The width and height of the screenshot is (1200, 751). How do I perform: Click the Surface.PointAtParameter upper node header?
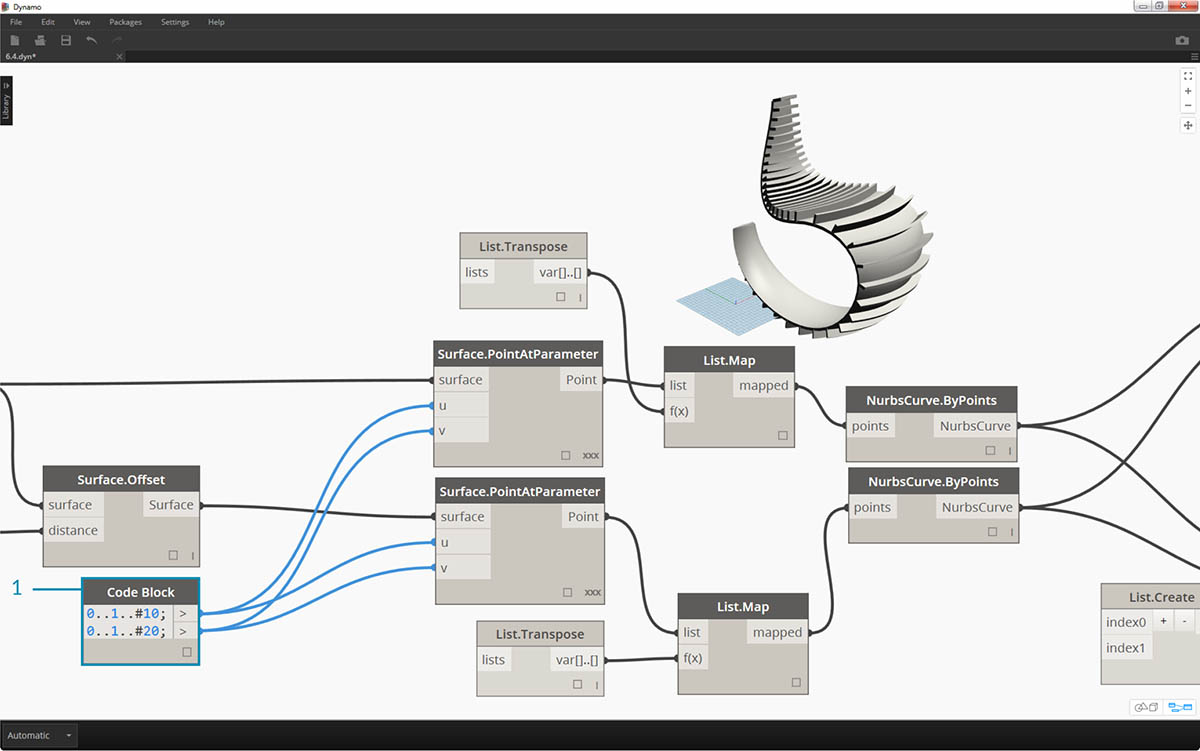pos(518,354)
